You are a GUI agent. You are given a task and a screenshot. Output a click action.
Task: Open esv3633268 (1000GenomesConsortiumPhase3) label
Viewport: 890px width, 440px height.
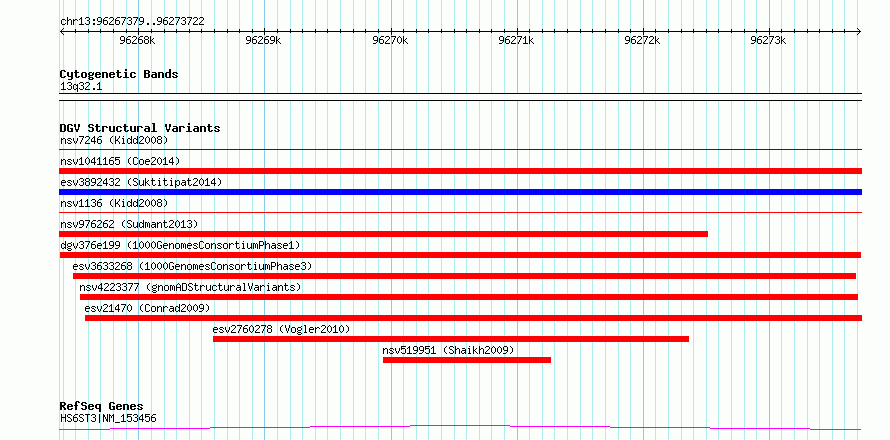click(192, 266)
